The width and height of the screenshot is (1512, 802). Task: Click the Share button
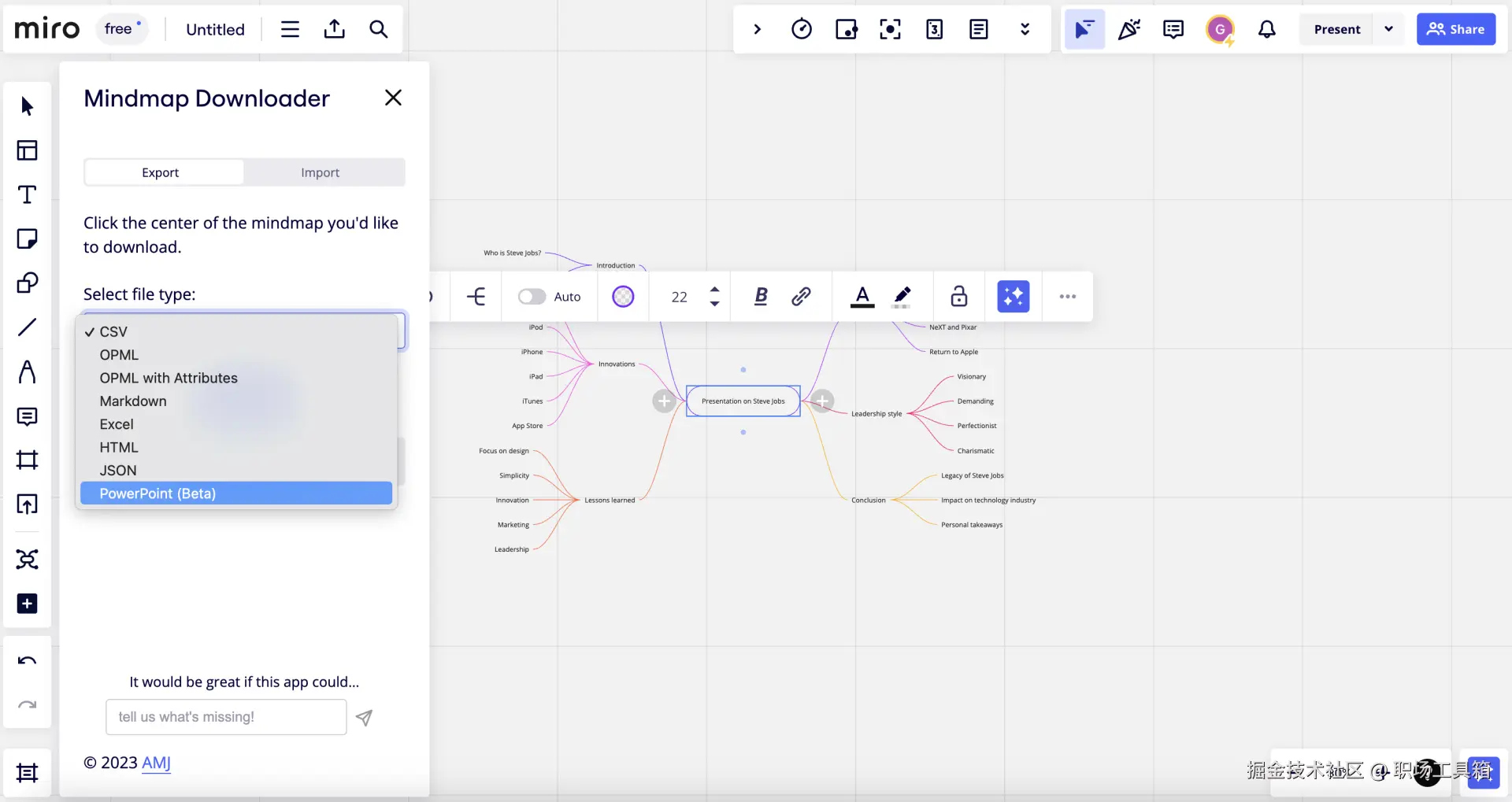pyautogui.click(x=1456, y=29)
